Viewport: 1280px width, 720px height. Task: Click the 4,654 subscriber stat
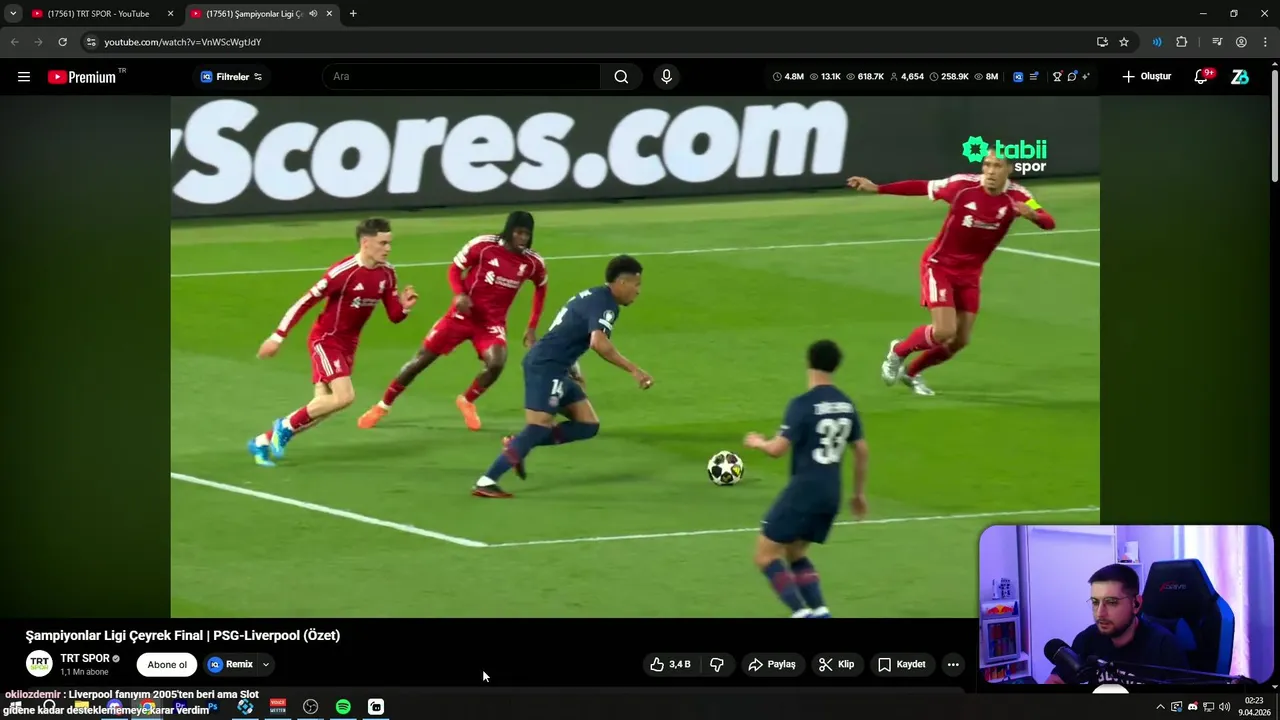click(x=907, y=76)
